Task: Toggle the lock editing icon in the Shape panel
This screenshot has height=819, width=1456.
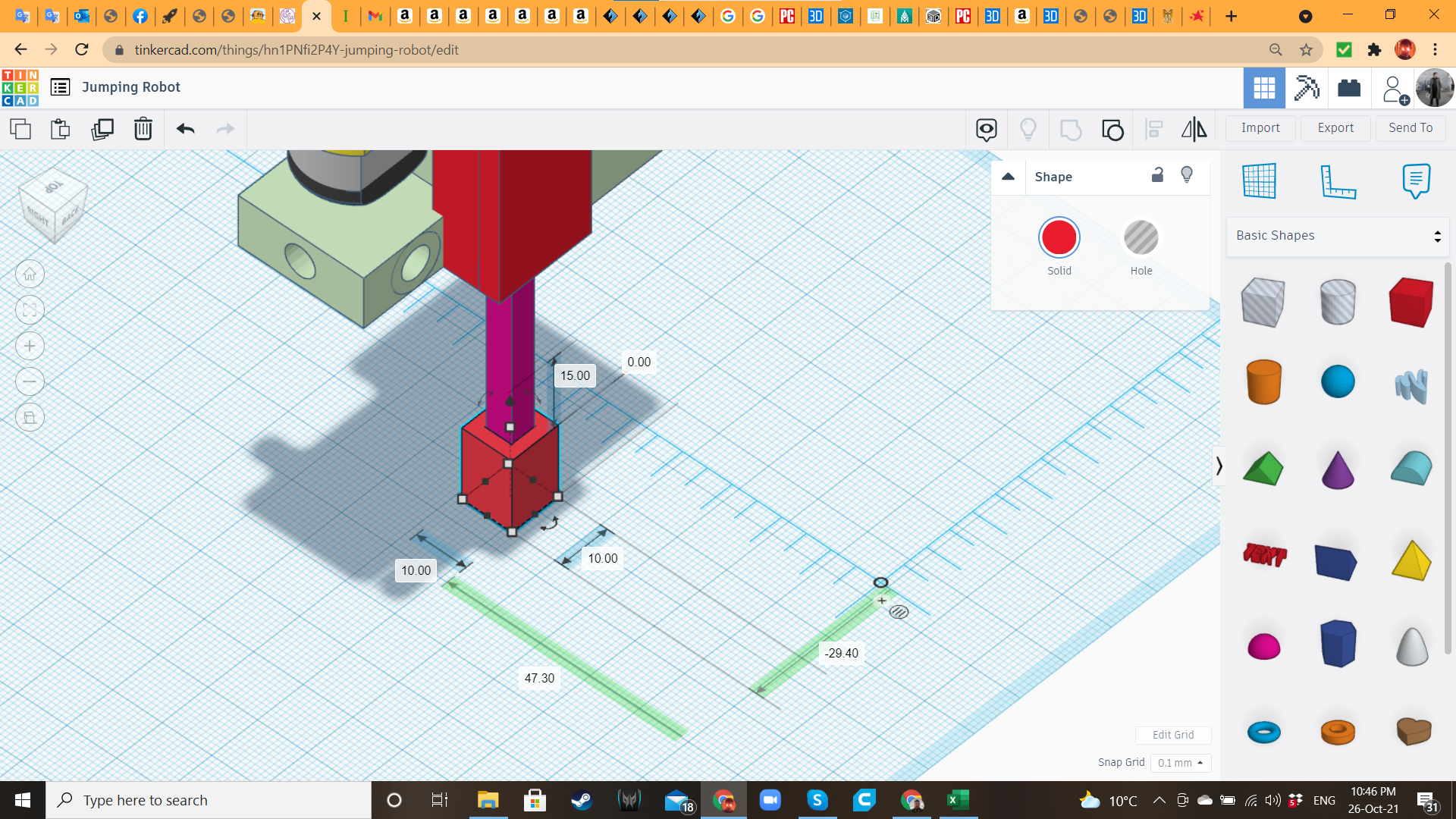Action: 1157,175
